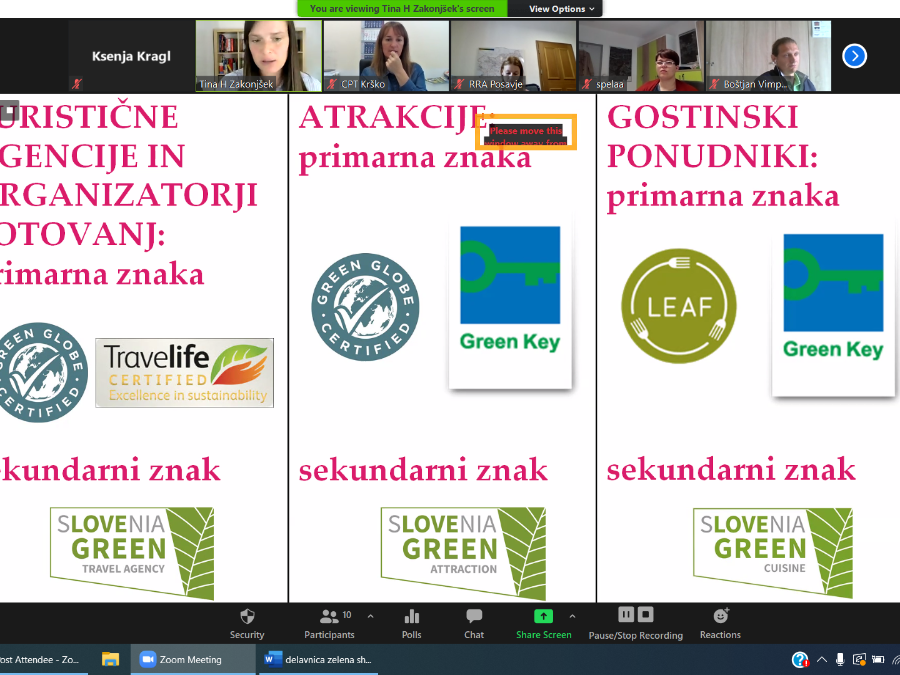Click the screen-sharing status banner

pos(402,9)
